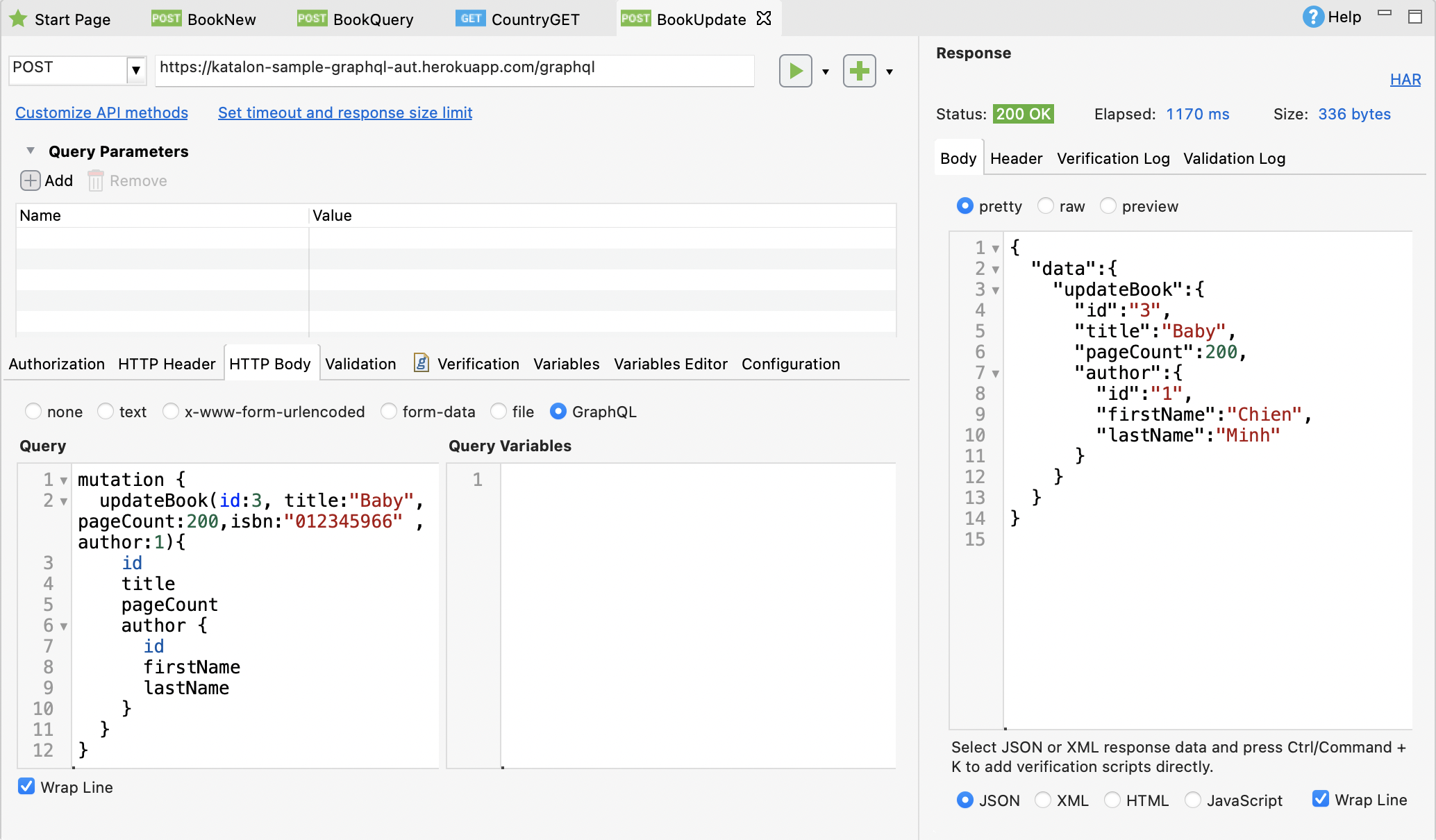
Task: Click the Remove trash can icon
Action: click(96, 181)
